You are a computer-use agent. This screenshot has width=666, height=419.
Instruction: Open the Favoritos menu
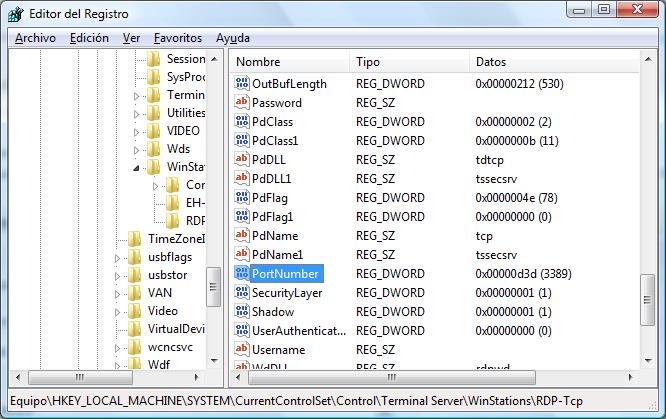178,38
